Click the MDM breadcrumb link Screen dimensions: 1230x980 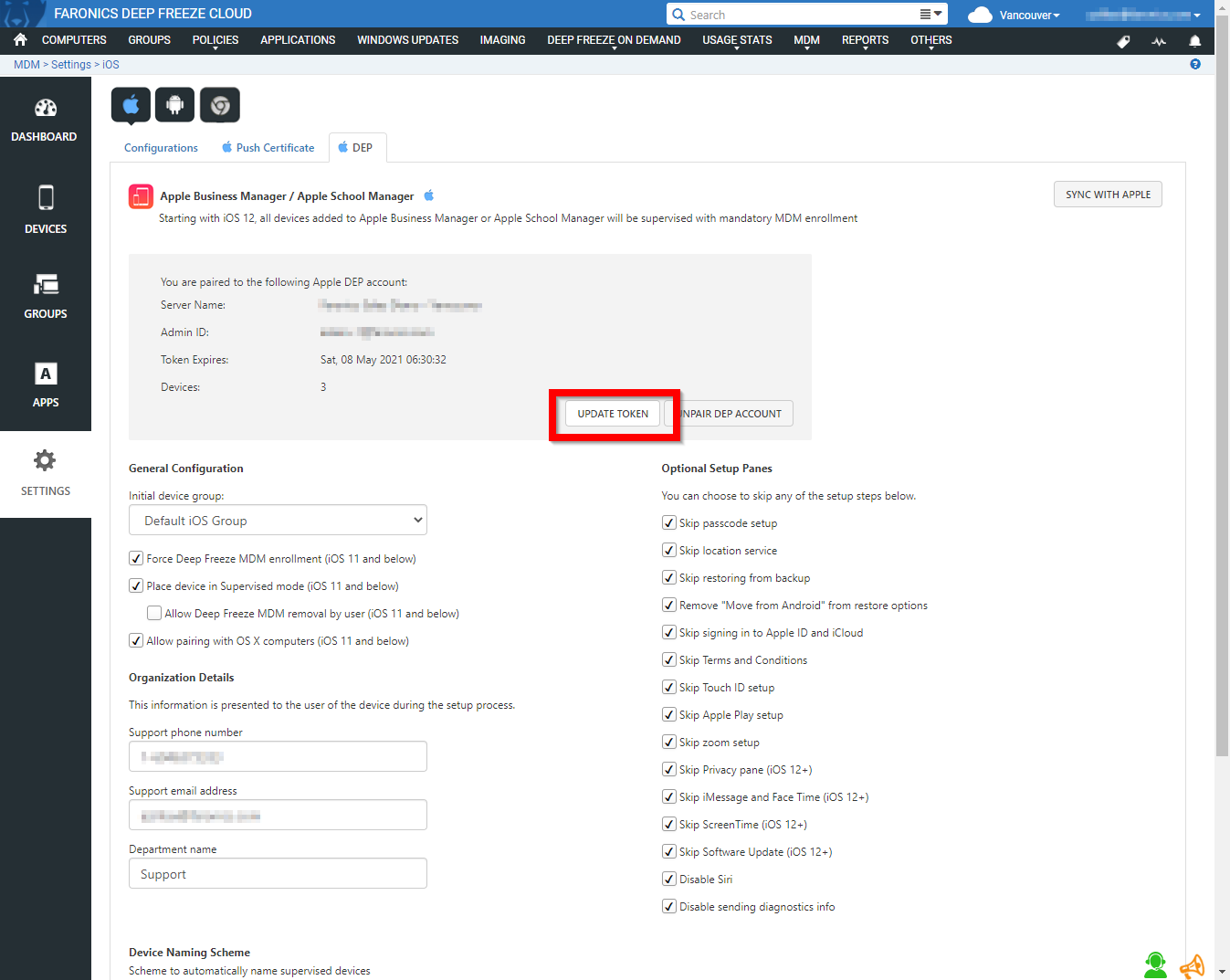[x=26, y=65]
